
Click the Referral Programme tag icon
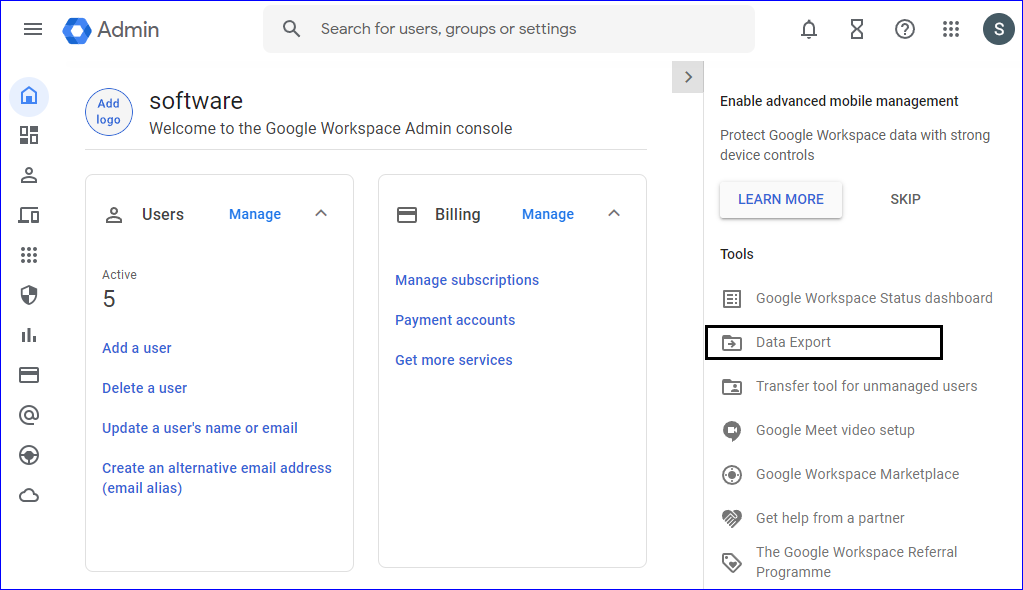coord(732,562)
